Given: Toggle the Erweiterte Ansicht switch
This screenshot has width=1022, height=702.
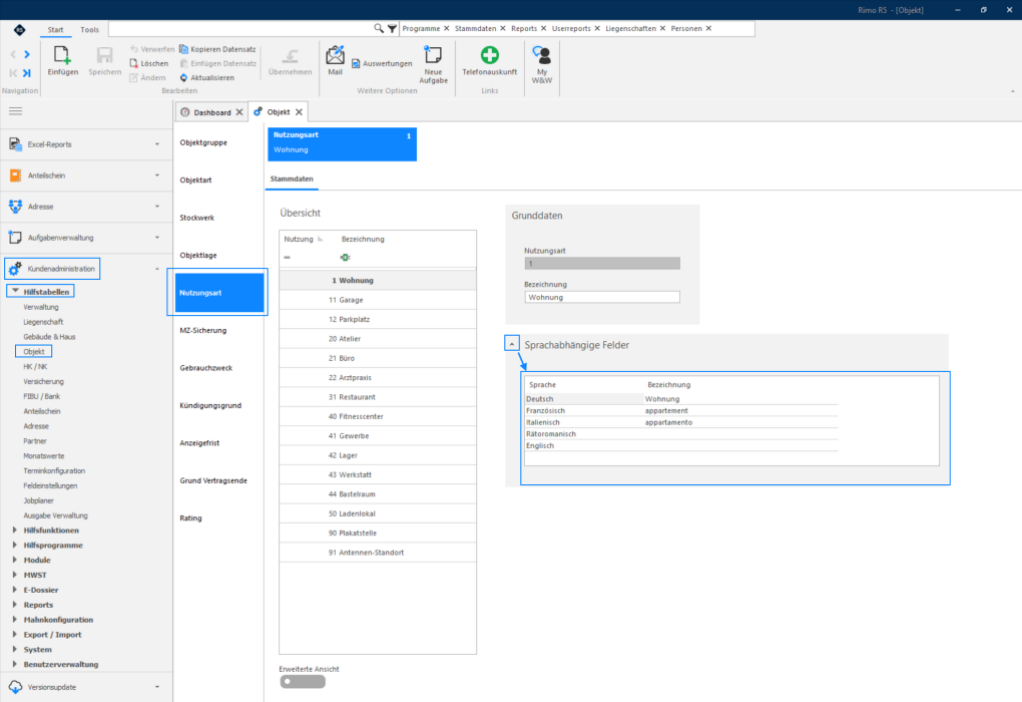Looking at the screenshot, I should point(302,682).
